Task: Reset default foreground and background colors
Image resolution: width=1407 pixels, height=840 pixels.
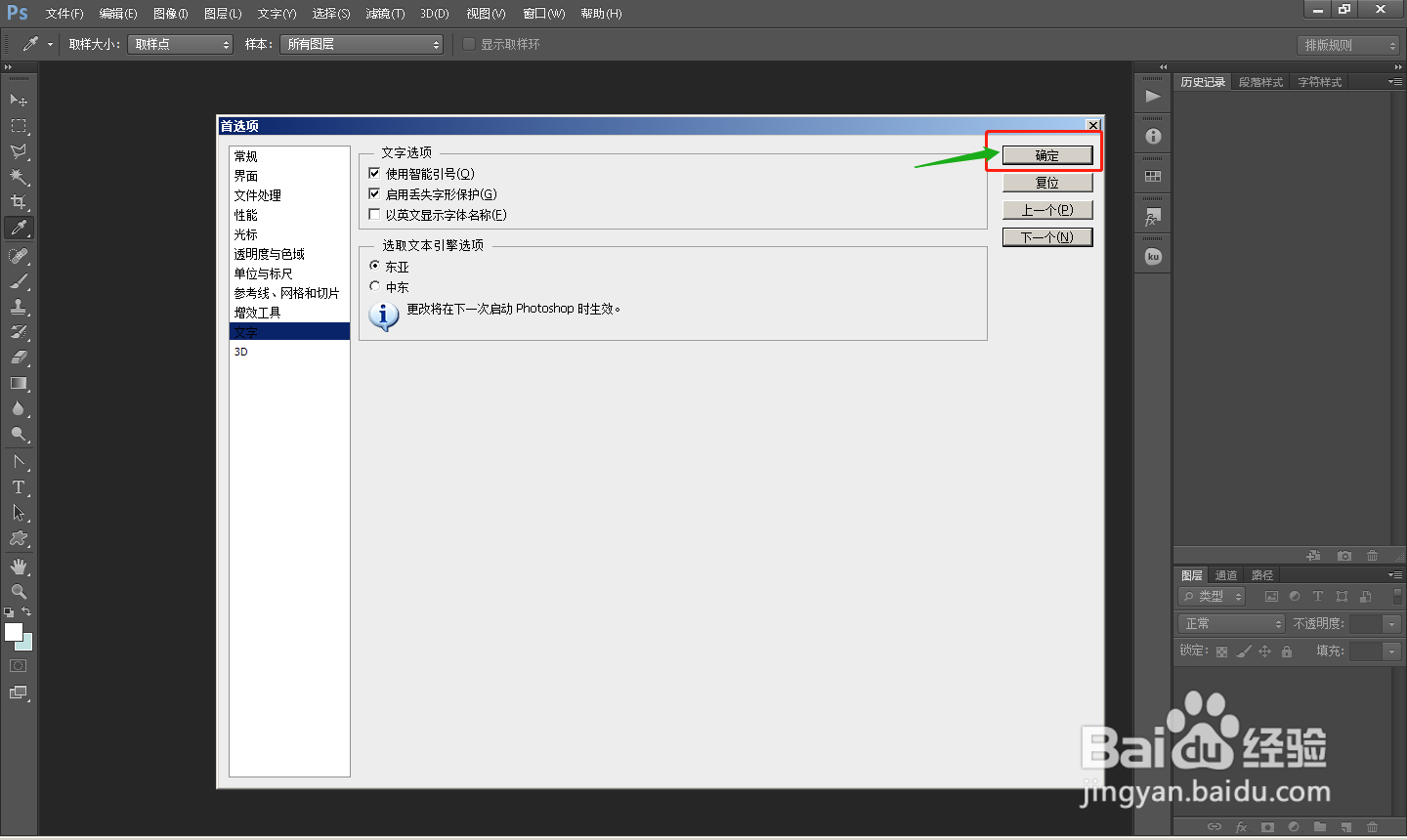Action: coord(9,612)
